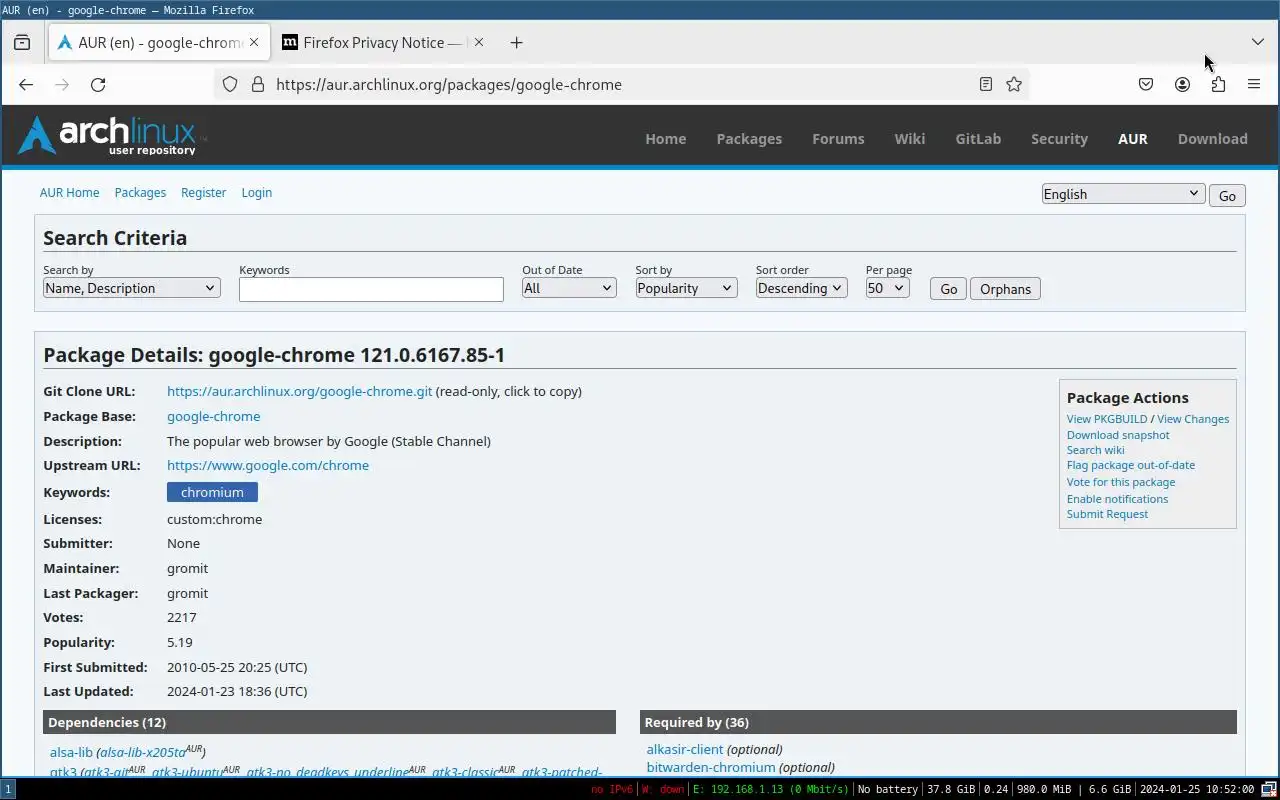Open the Wiki nav item
The height and width of the screenshot is (800, 1280).
[x=910, y=139]
